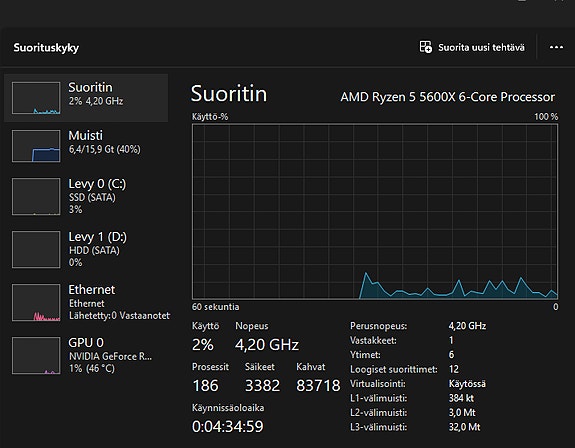Click the Levy 0 (C:) mini graph
The image size is (575, 448).
click(x=36, y=197)
